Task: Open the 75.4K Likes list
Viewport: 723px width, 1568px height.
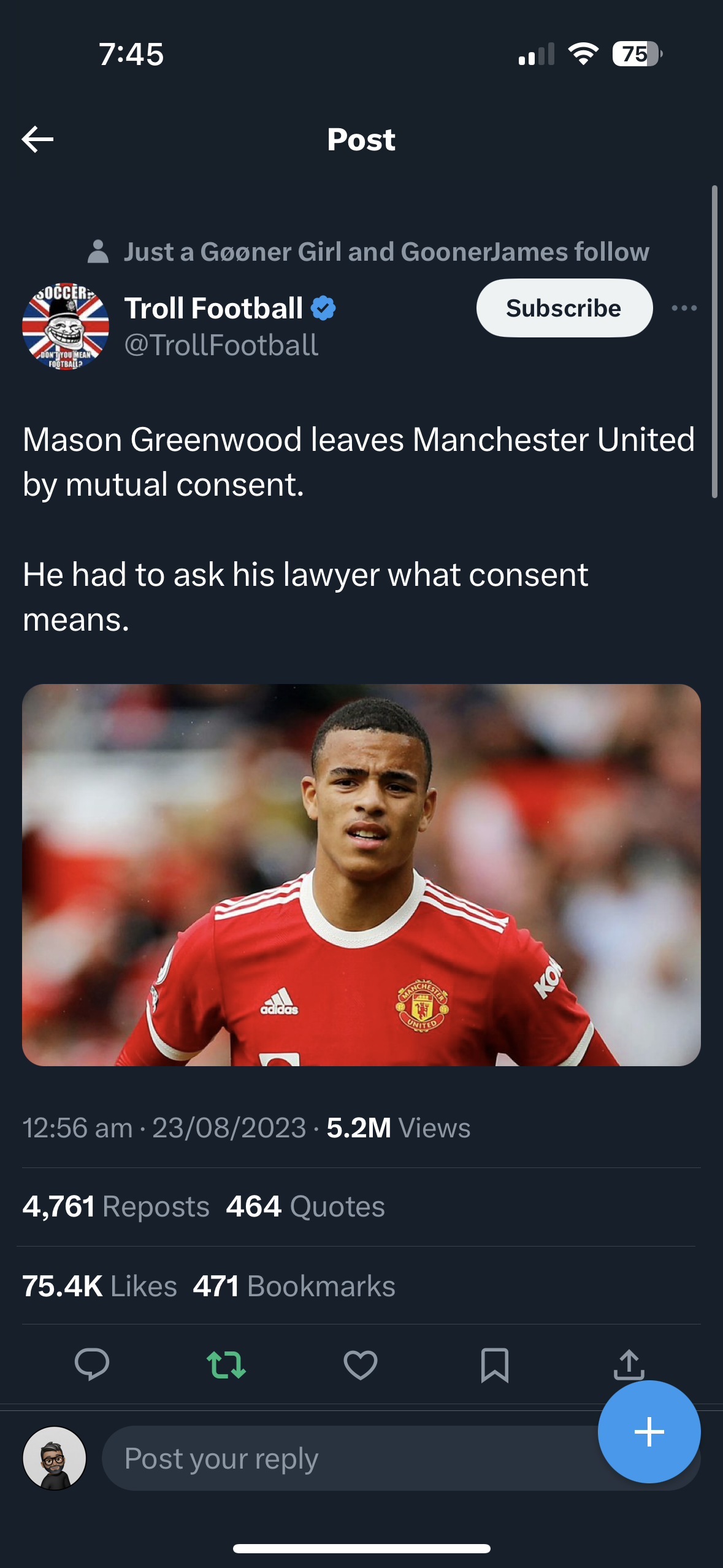Action: [x=99, y=1286]
